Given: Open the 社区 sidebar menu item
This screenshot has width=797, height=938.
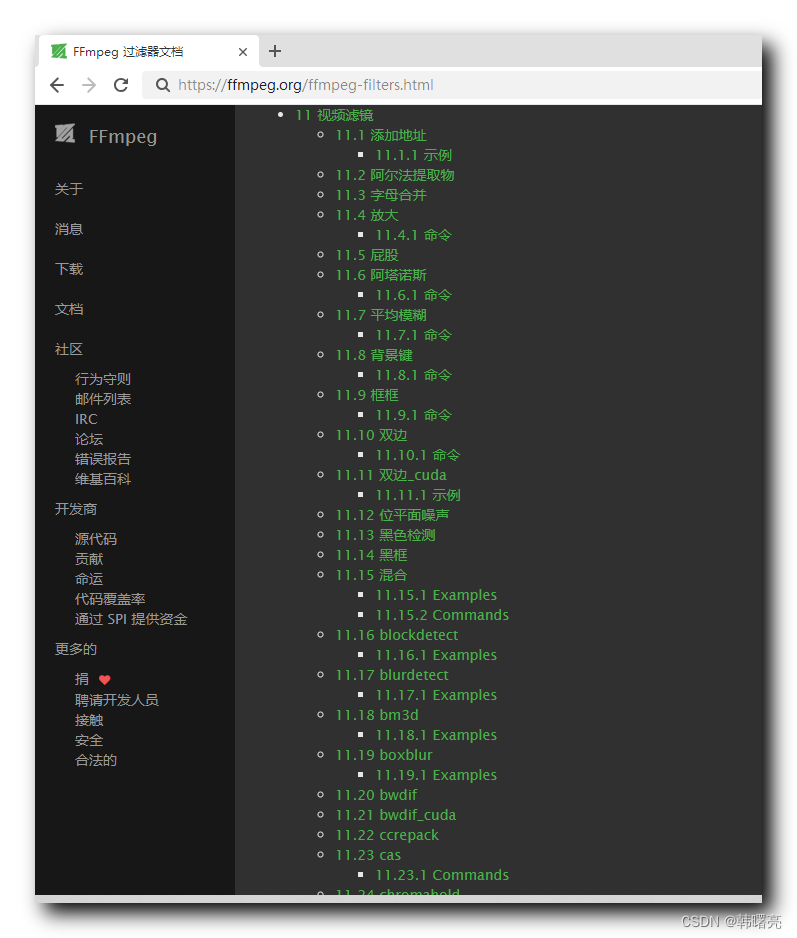Looking at the screenshot, I should [x=69, y=349].
